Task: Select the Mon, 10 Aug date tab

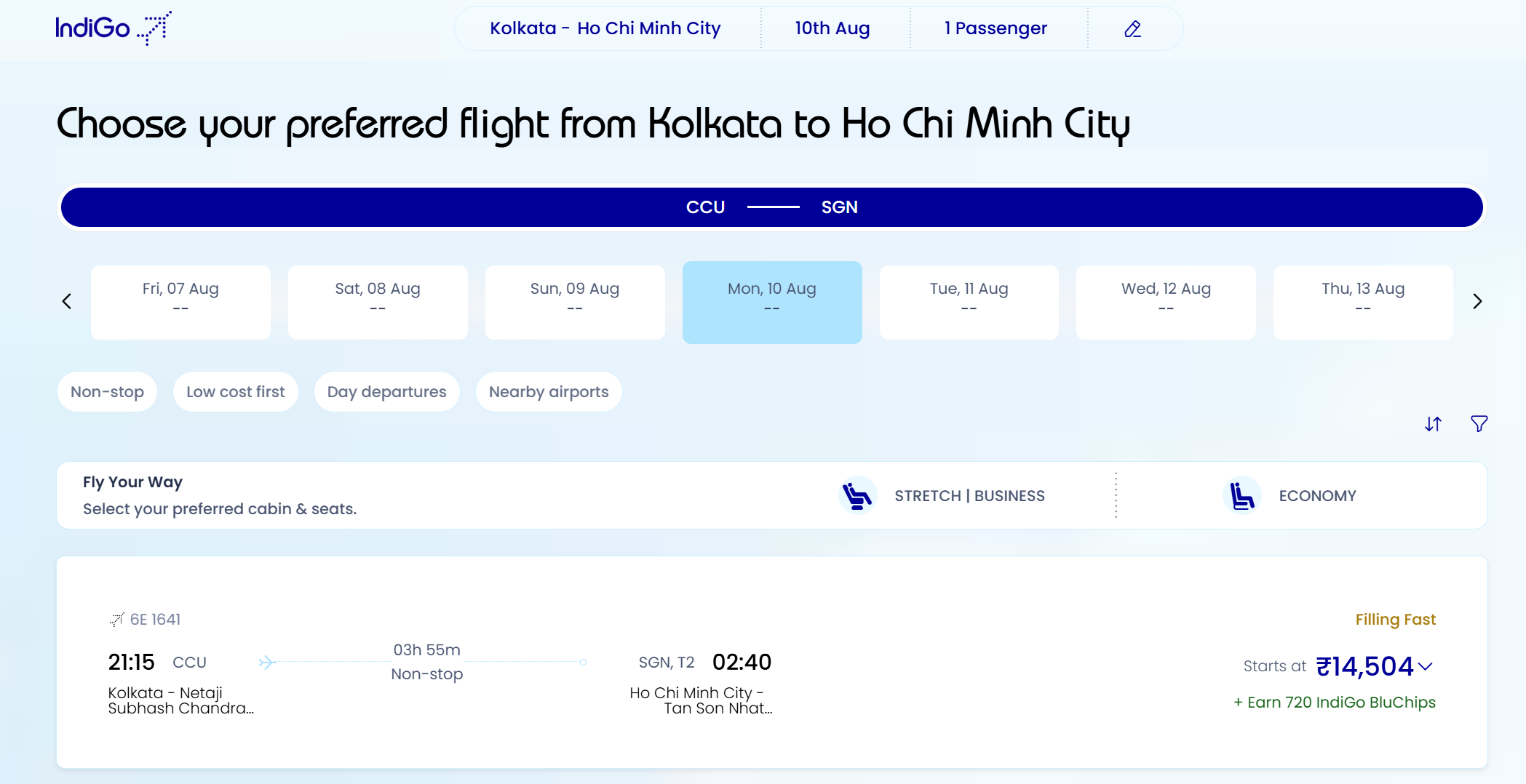Action: coord(772,302)
